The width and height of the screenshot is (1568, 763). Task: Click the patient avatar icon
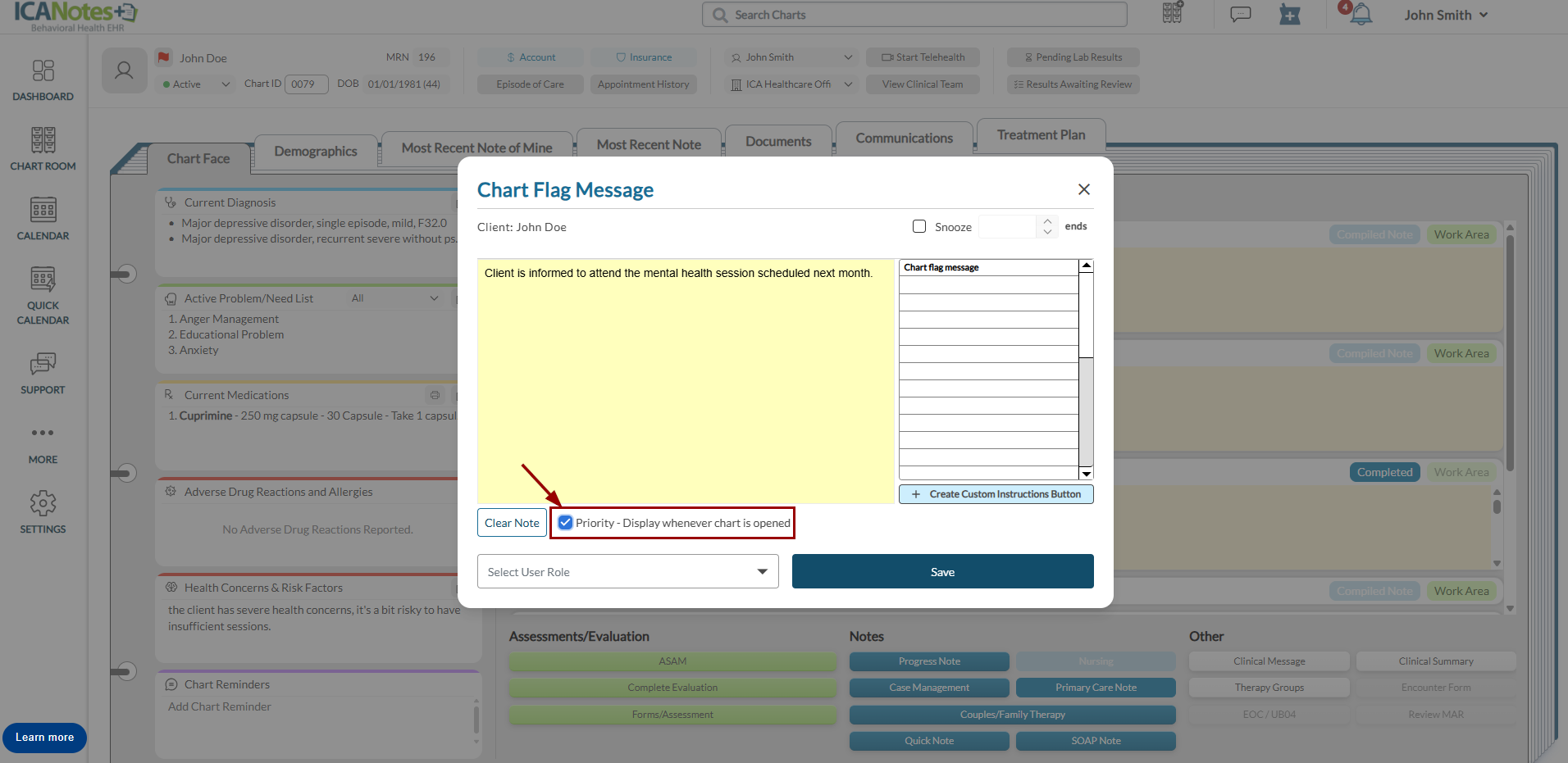tap(125, 70)
